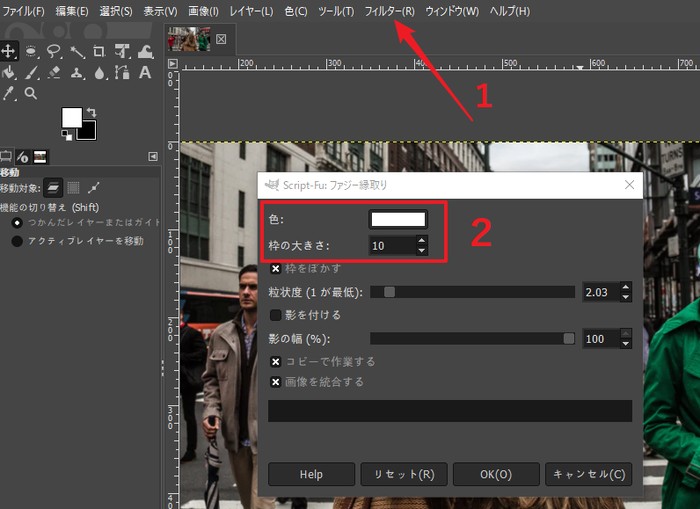Click the リセット(R) button
Image resolution: width=700 pixels, height=509 pixels.
tap(404, 474)
